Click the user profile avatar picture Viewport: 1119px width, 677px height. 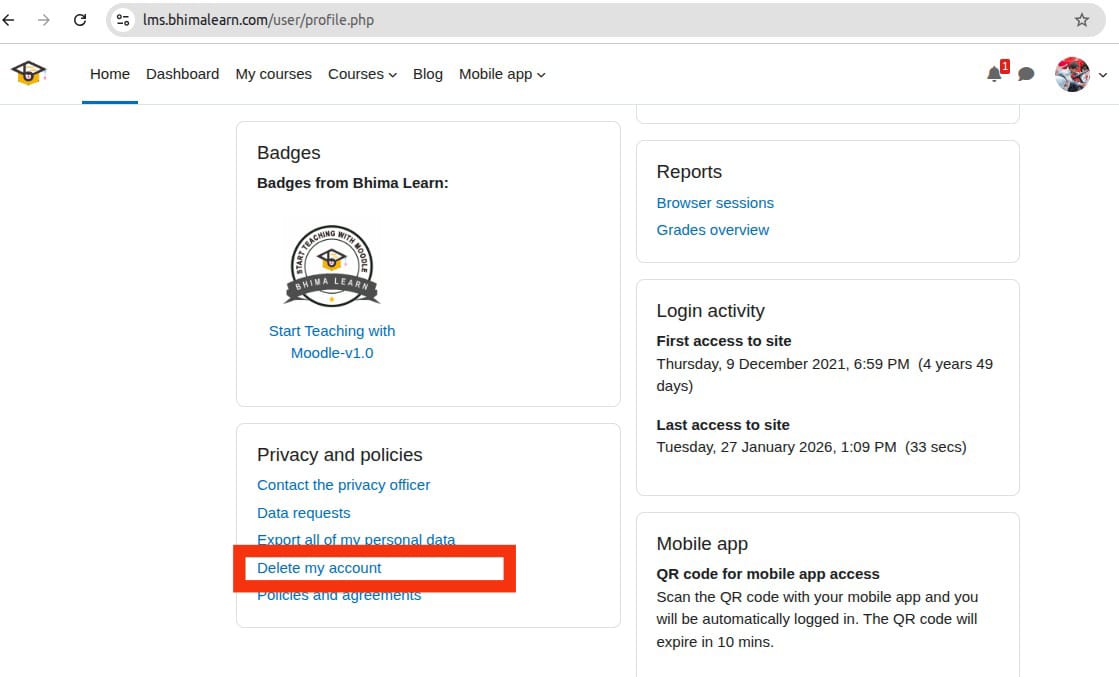pyautogui.click(x=1072, y=74)
